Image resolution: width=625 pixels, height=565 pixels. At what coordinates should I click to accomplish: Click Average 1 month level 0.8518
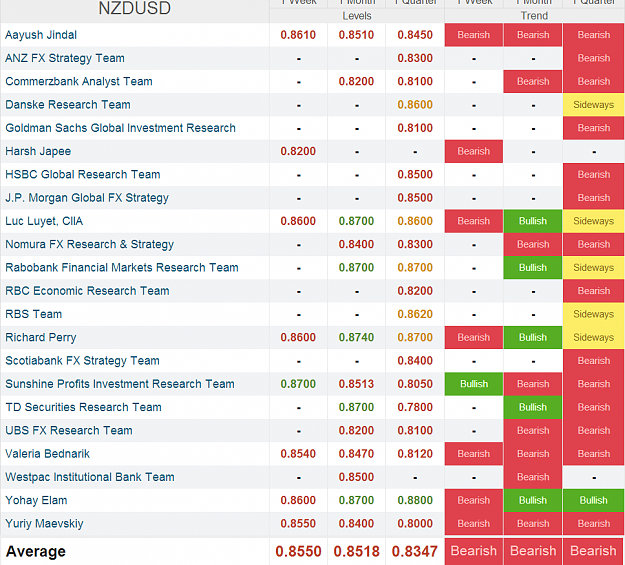click(356, 551)
